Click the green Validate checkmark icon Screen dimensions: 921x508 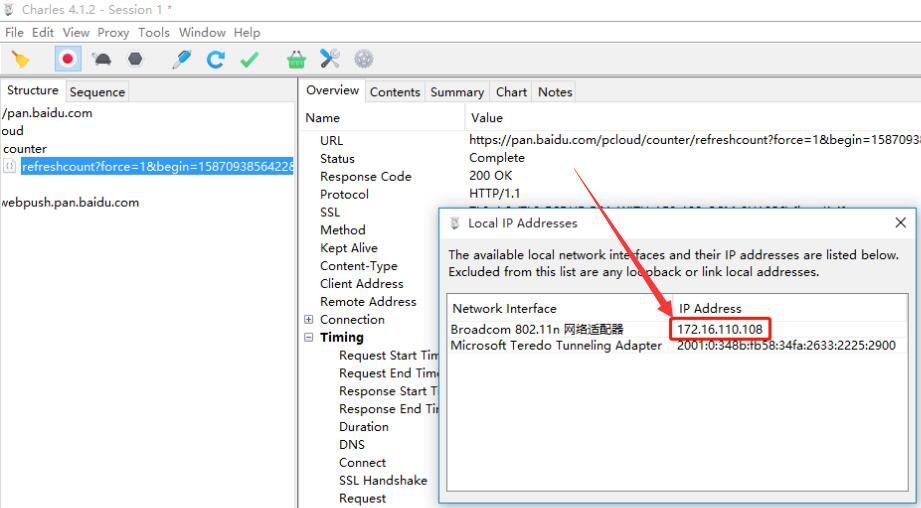pyautogui.click(x=250, y=59)
